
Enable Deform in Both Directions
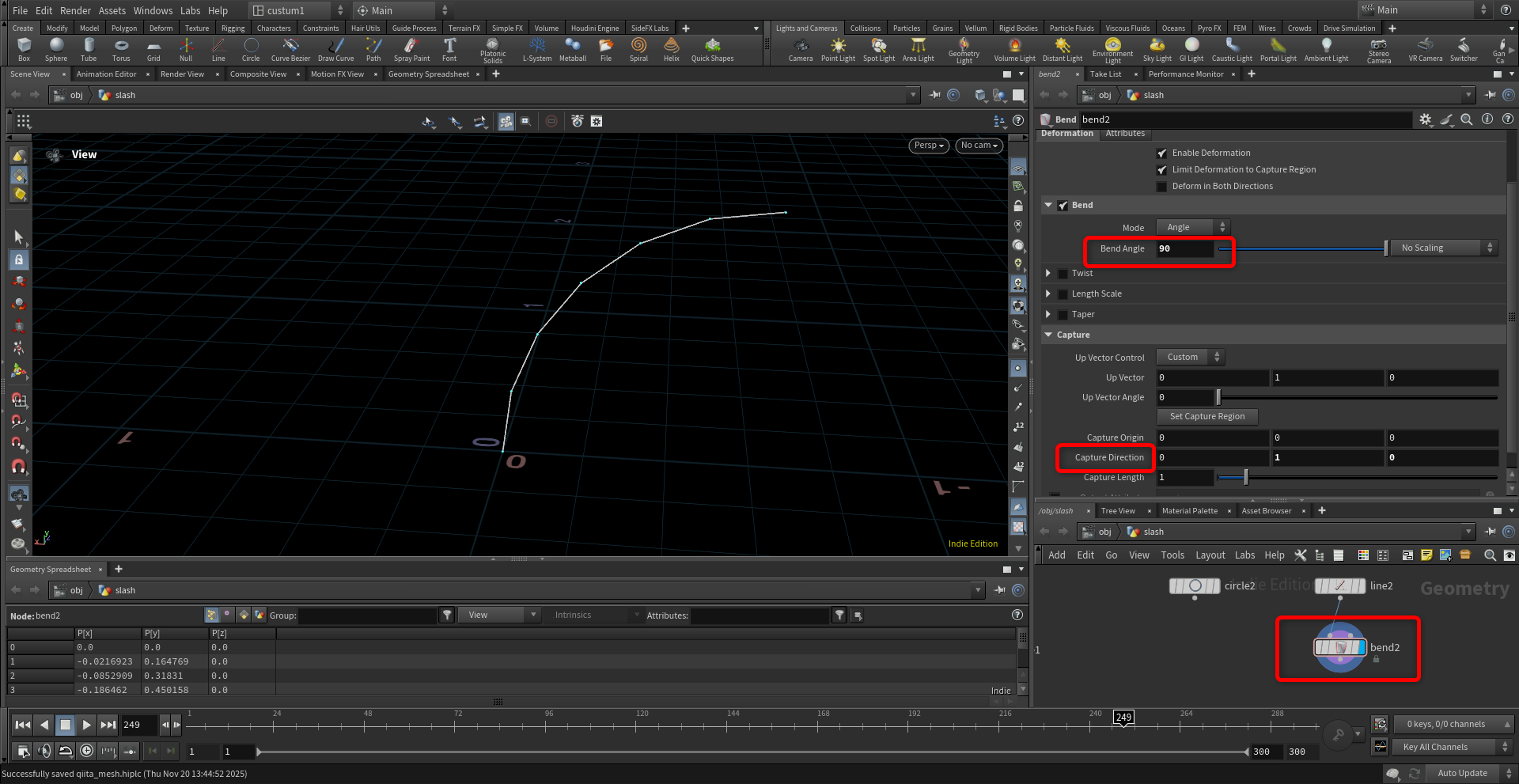pos(1161,187)
